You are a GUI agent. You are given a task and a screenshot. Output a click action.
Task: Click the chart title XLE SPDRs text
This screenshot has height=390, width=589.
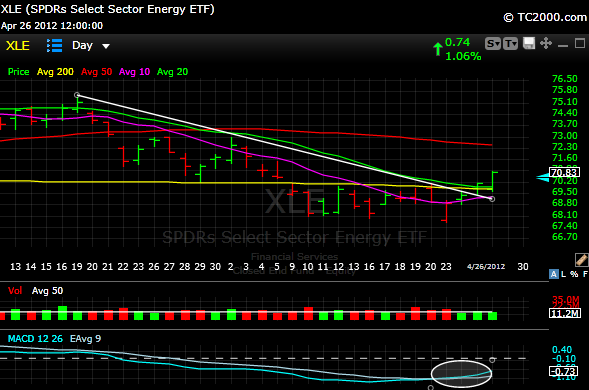pyautogui.click(x=107, y=9)
